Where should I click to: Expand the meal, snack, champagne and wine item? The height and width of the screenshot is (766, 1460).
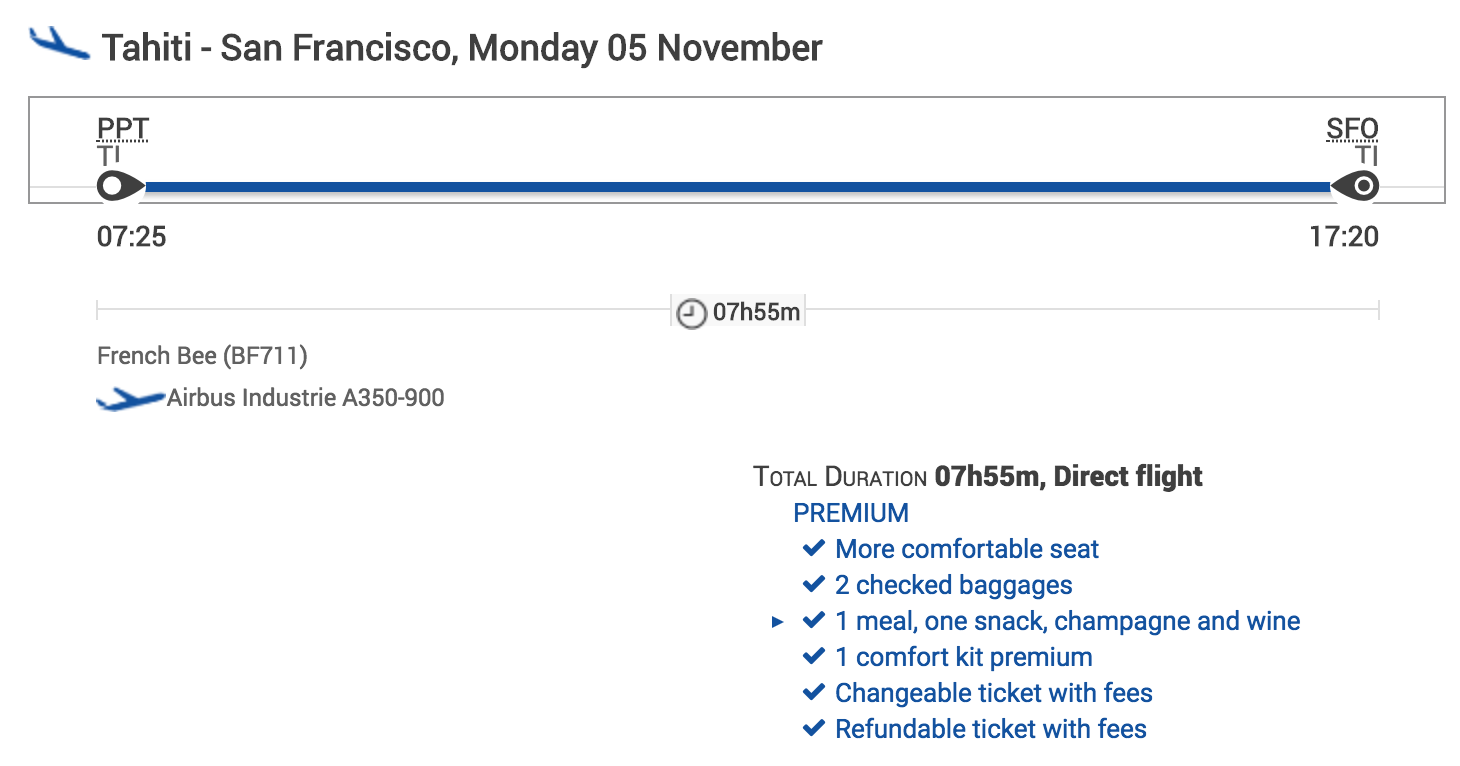coord(777,622)
